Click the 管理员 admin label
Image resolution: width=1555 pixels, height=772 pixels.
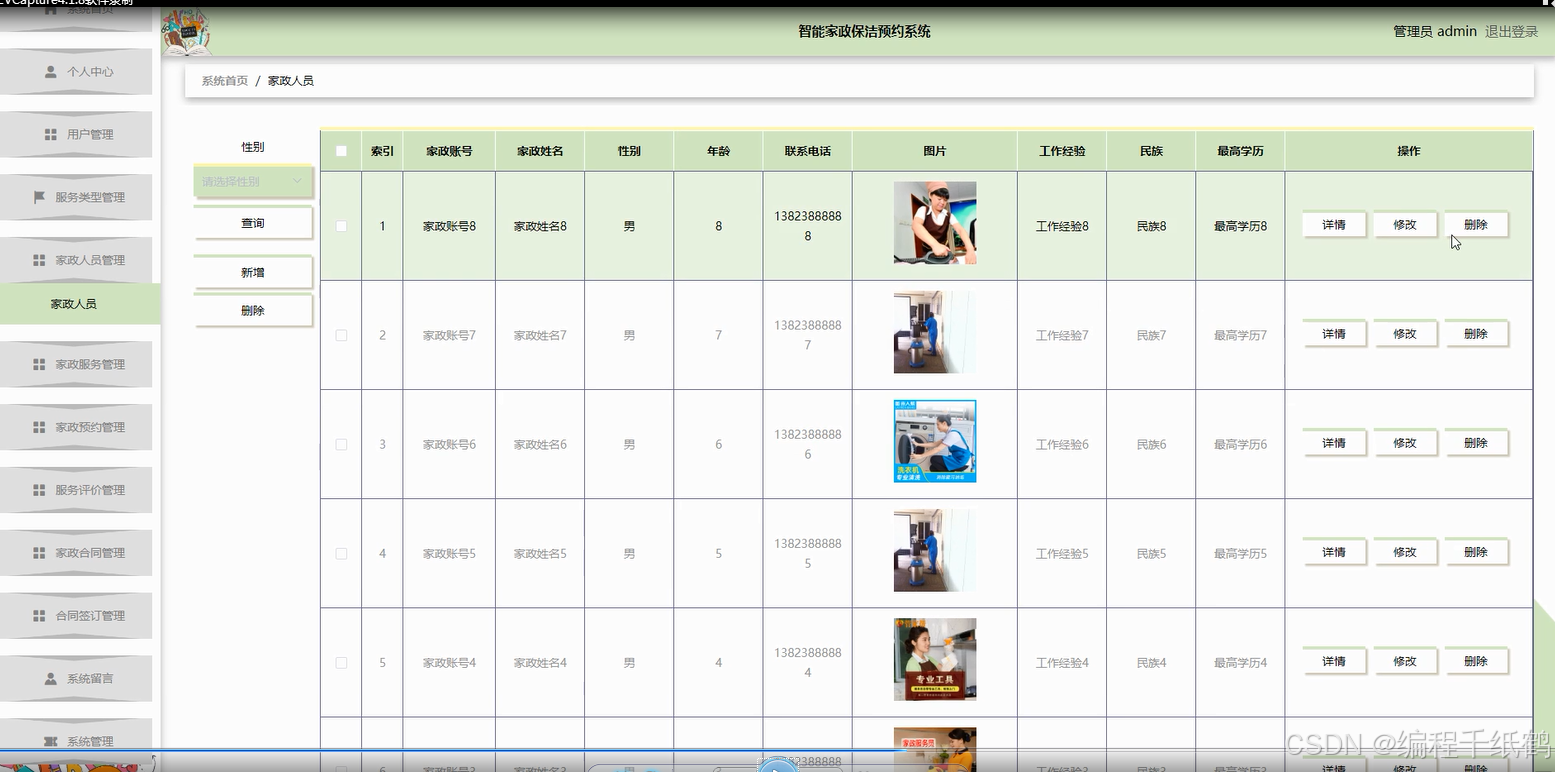(1435, 32)
